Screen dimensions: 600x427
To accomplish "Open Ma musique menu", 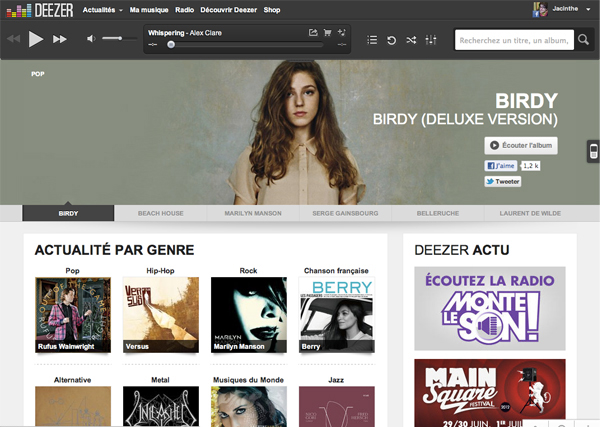I will [149, 10].
